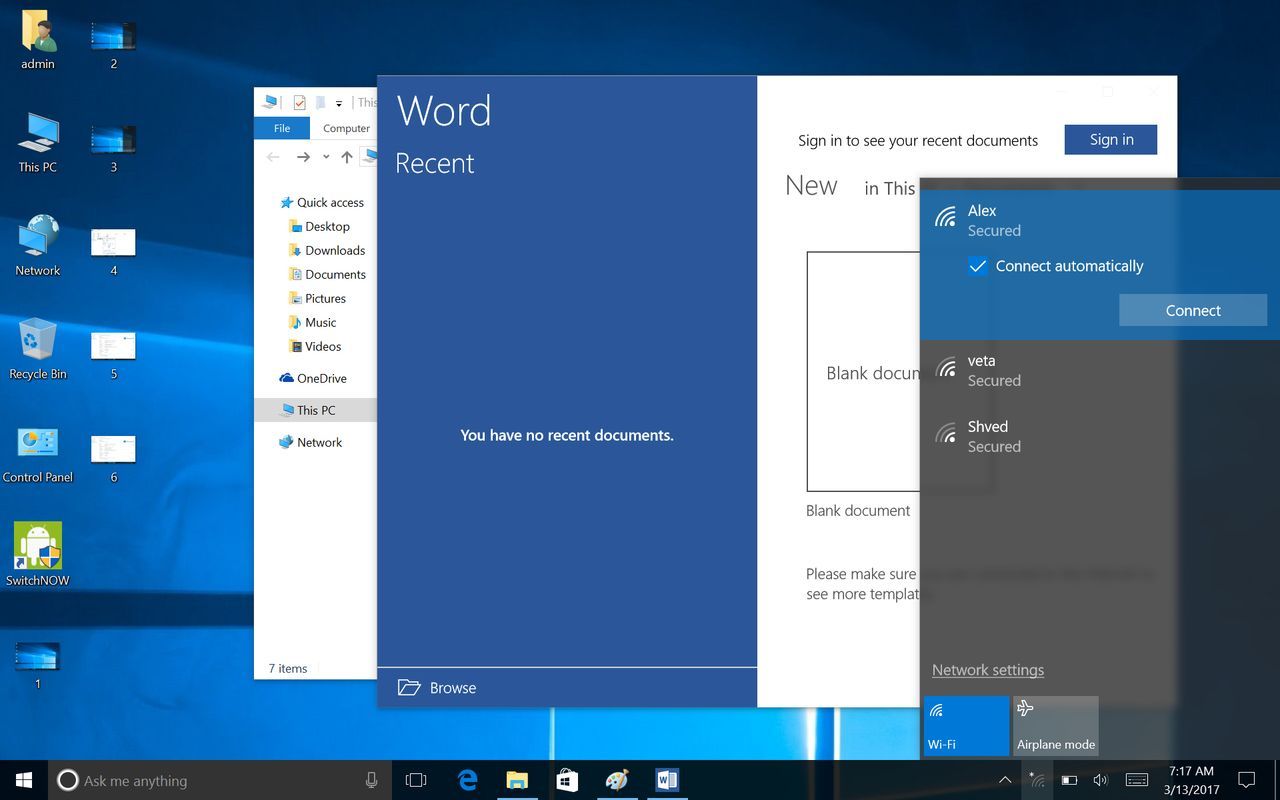Click the Up arrow in File Explorer
Image resolution: width=1280 pixels, height=800 pixels.
(x=347, y=157)
